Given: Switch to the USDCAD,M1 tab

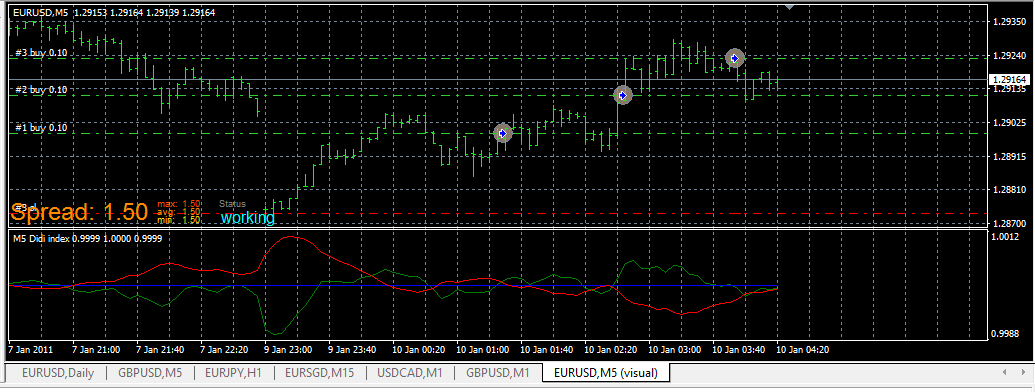Looking at the screenshot, I should pos(410,373).
